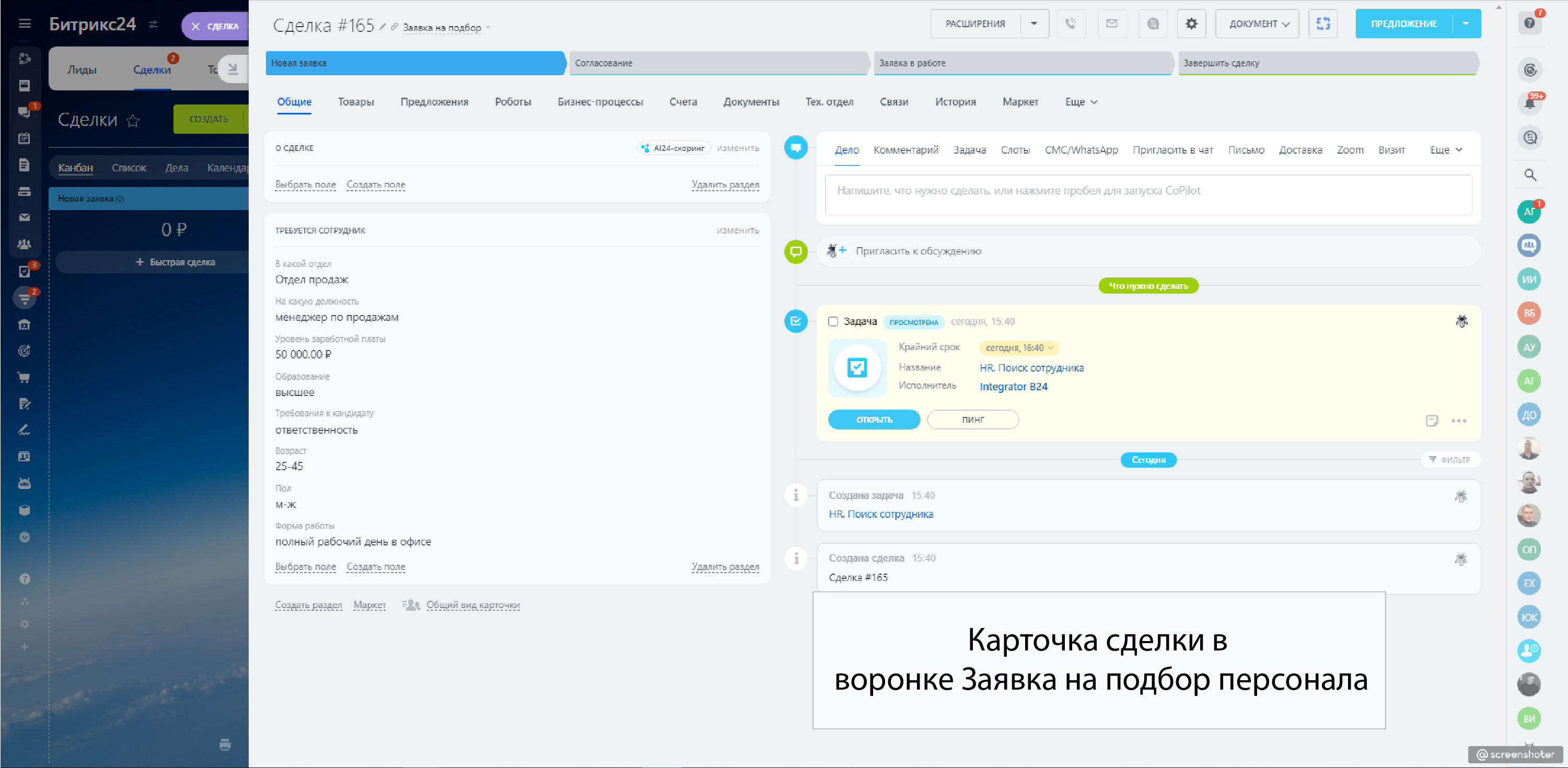Expand Еще in the deal tabs row
This screenshot has width=1568, height=768.
[1081, 102]
